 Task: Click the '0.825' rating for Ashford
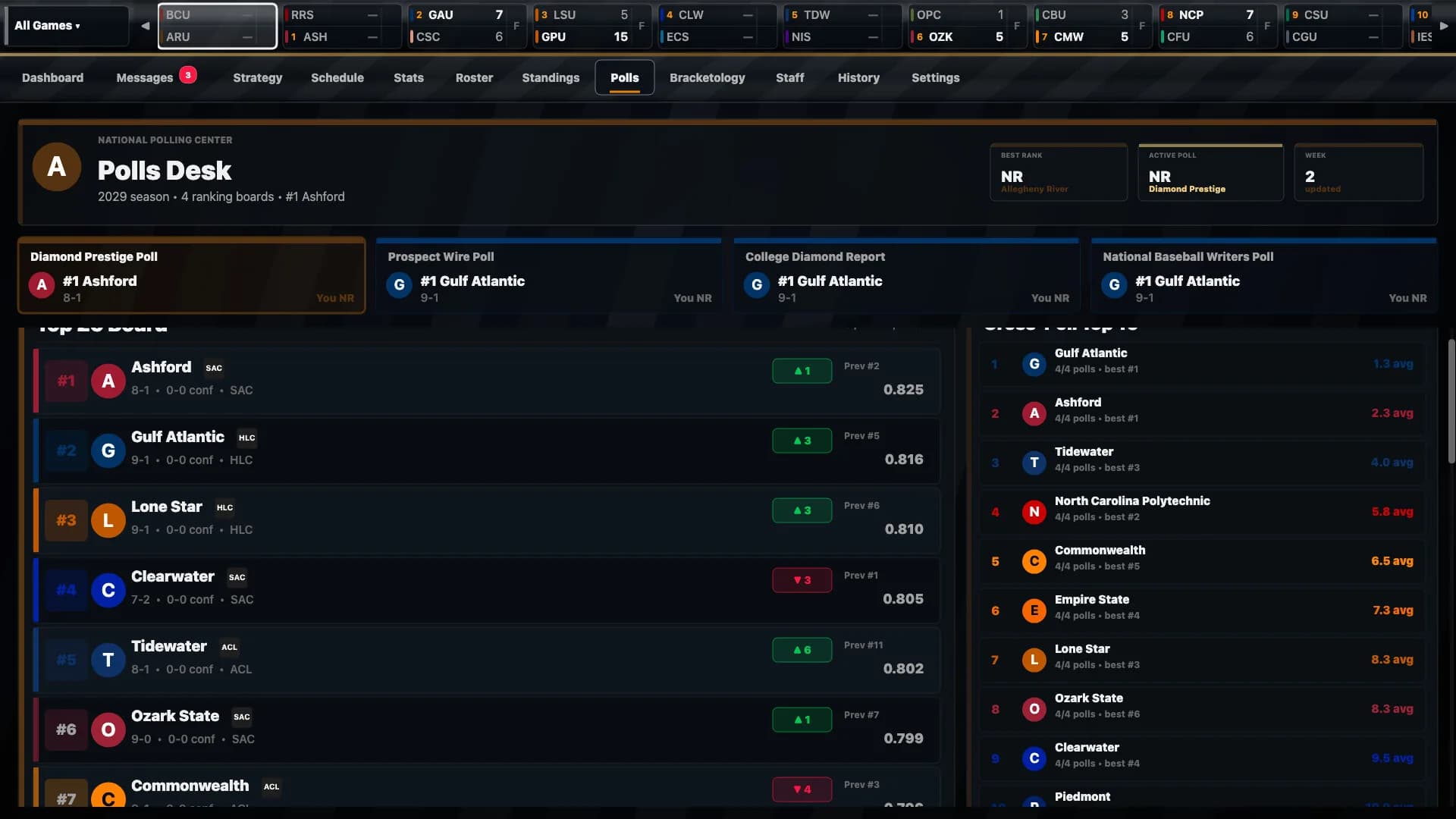point(903,390)
